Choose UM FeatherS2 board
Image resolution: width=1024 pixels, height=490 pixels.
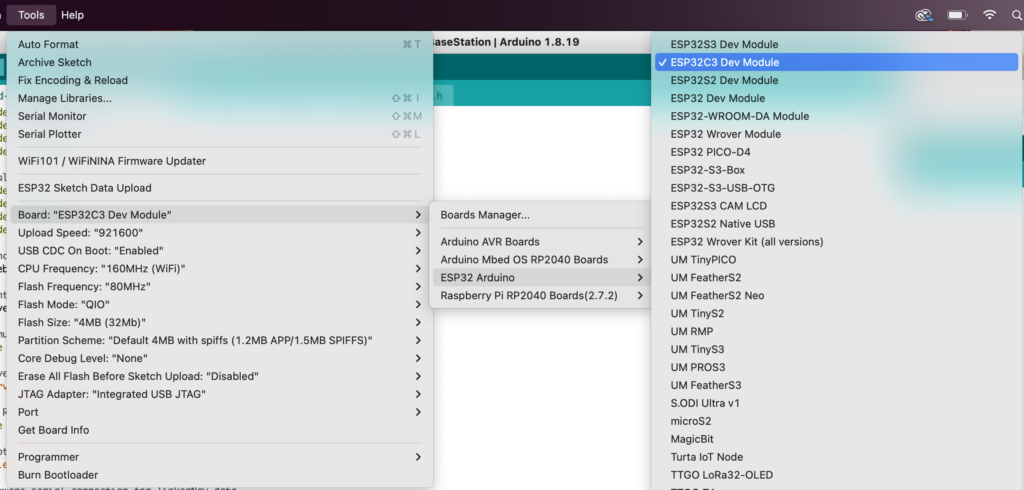coord(837,278)
